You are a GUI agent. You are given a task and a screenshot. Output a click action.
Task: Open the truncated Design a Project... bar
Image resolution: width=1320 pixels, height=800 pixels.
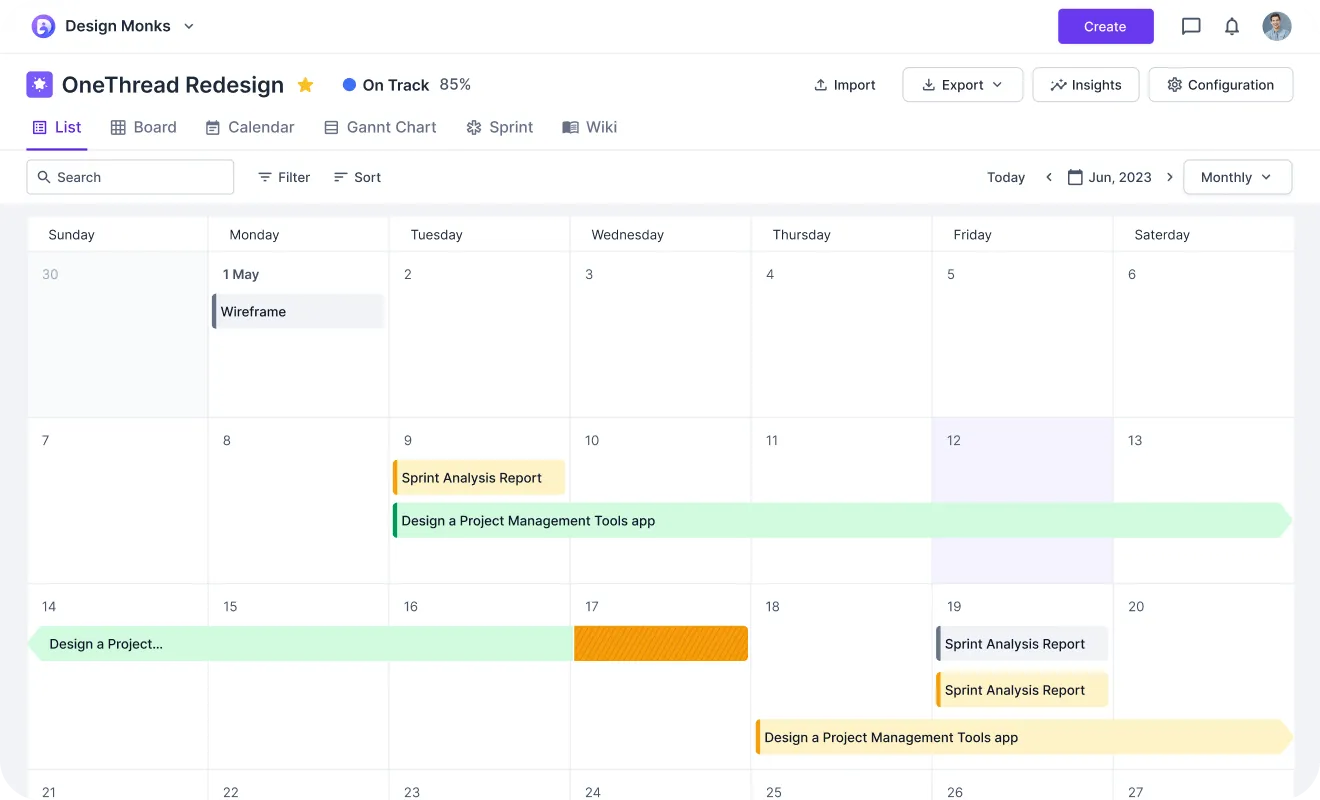300,644
